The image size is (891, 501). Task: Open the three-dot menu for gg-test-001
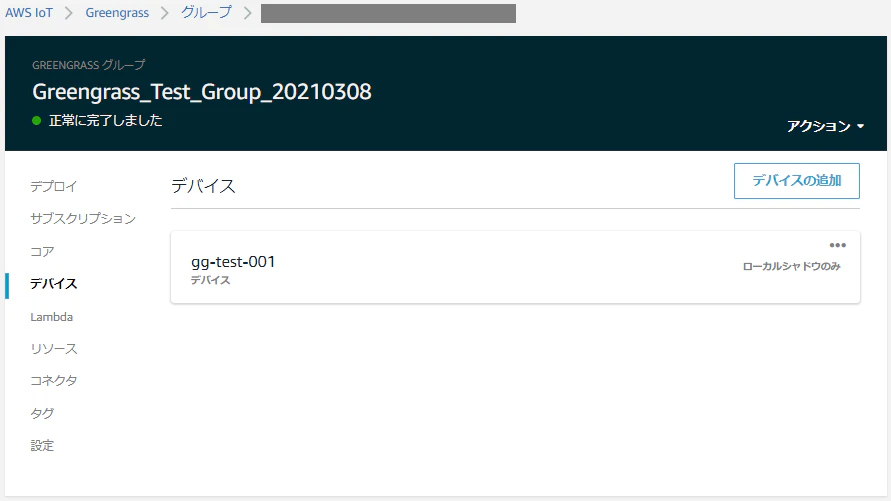pyautogui.click(x=838, y=245)
